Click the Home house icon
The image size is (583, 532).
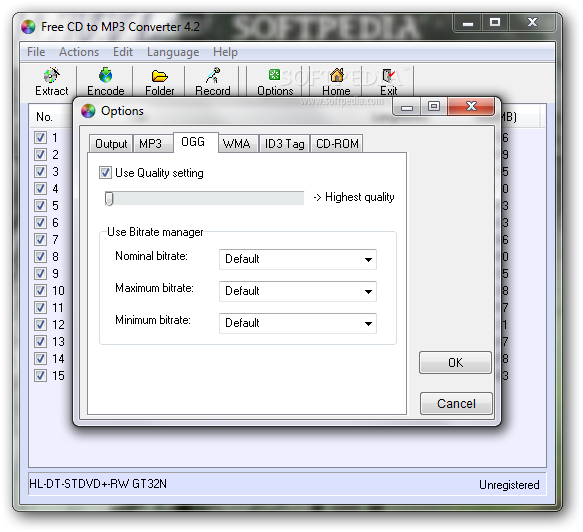point(336,75)
